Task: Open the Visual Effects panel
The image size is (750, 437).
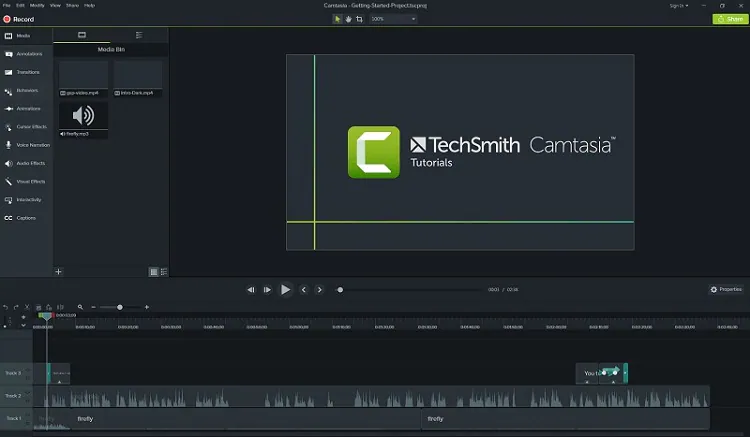Action: tap(26, 182)
